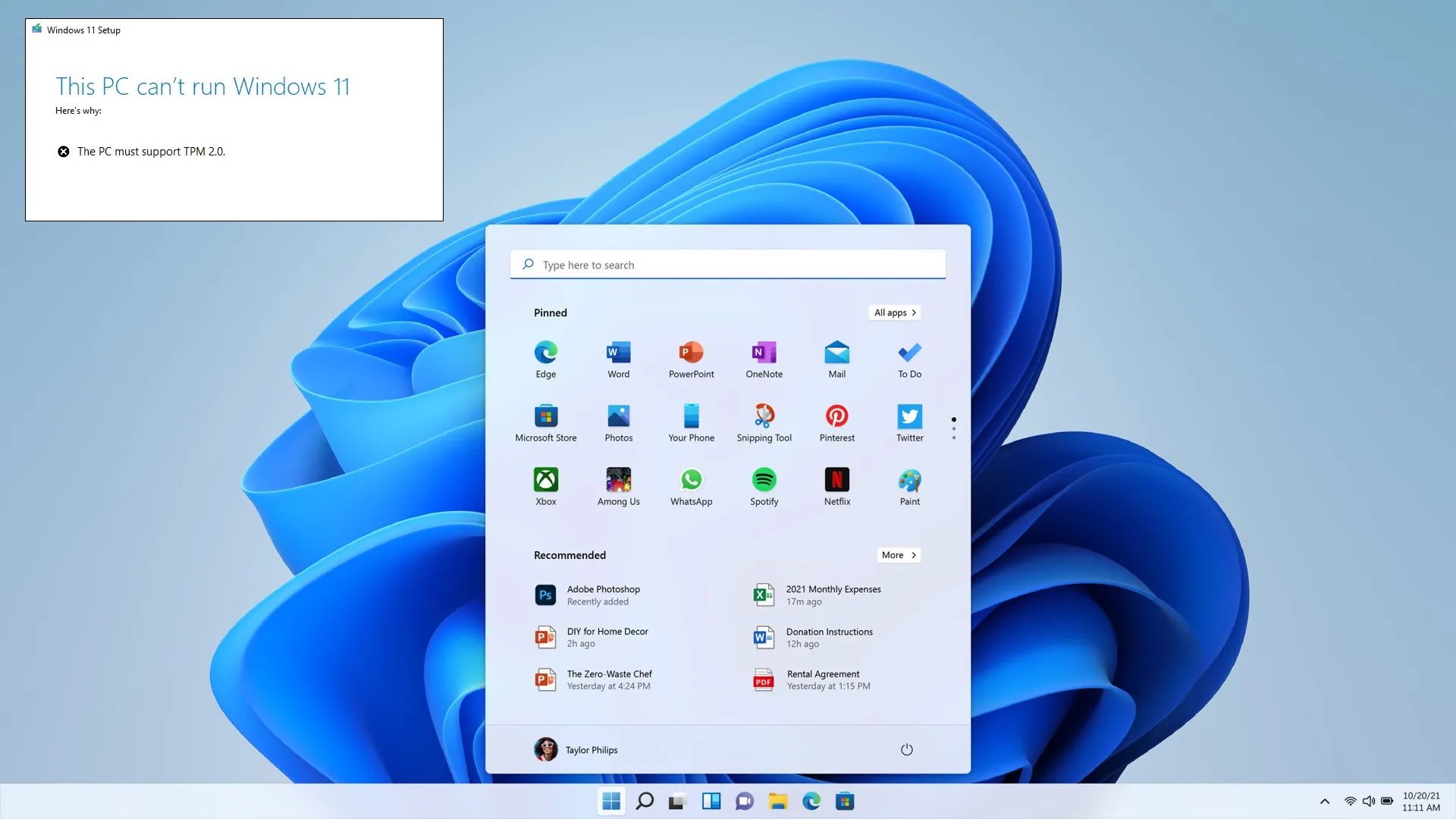Click the volume speaker icon
This screenshot has height=819, width=1456.
(x=1369, y=802)
